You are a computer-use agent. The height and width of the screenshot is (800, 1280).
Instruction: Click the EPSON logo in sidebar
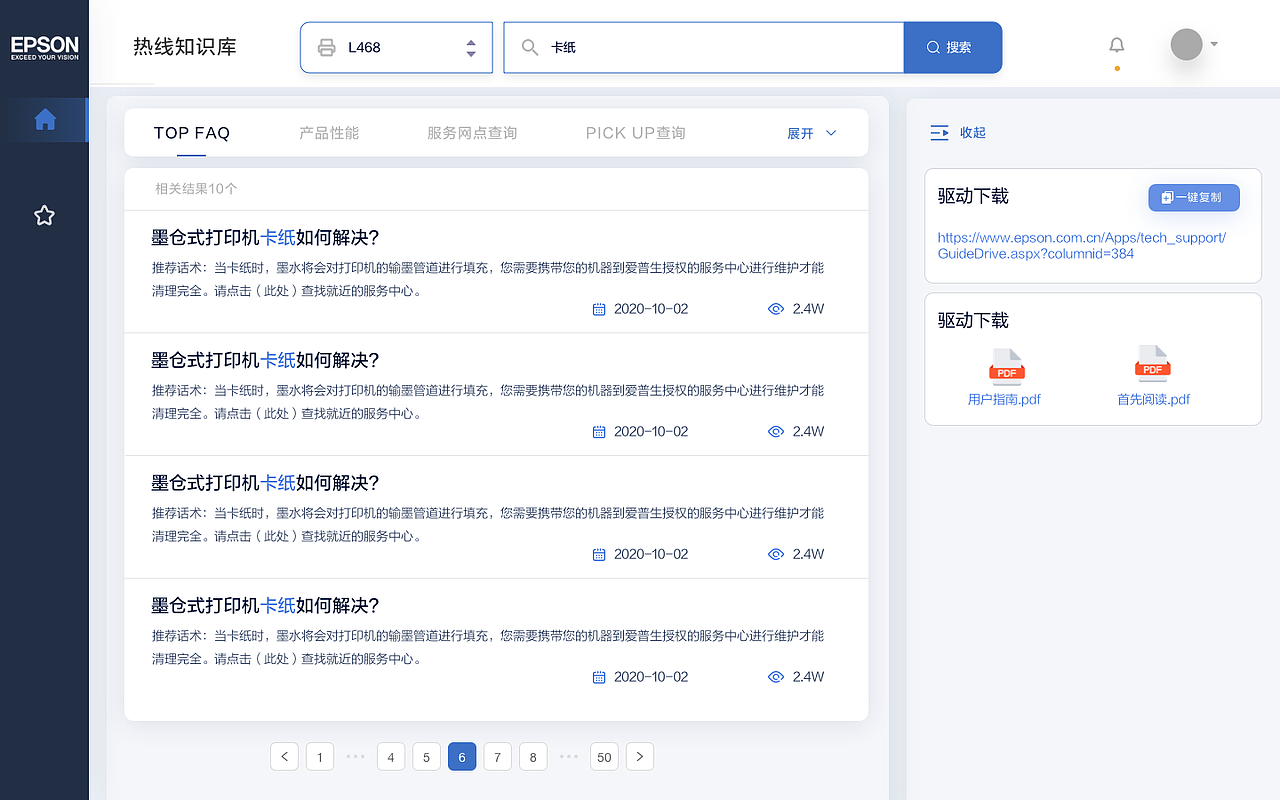click(x=44, y=47)
